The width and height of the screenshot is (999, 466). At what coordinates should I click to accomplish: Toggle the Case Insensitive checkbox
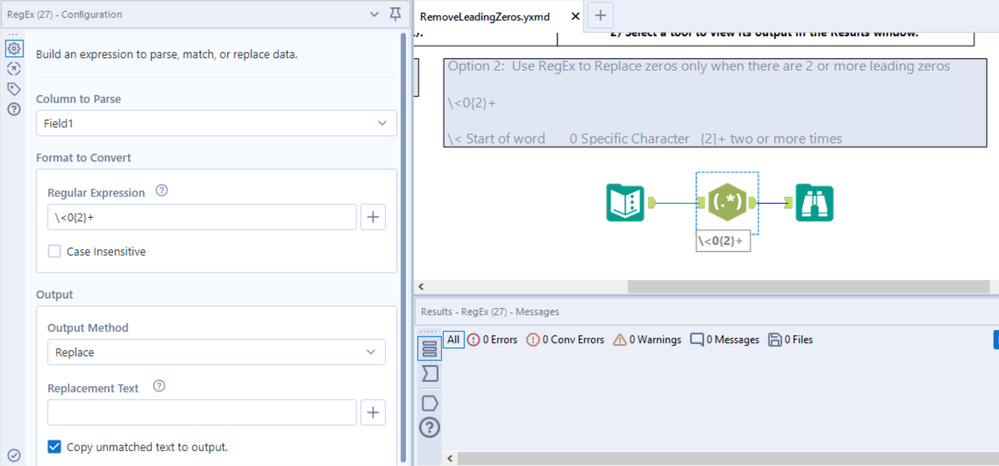[54, 252]
